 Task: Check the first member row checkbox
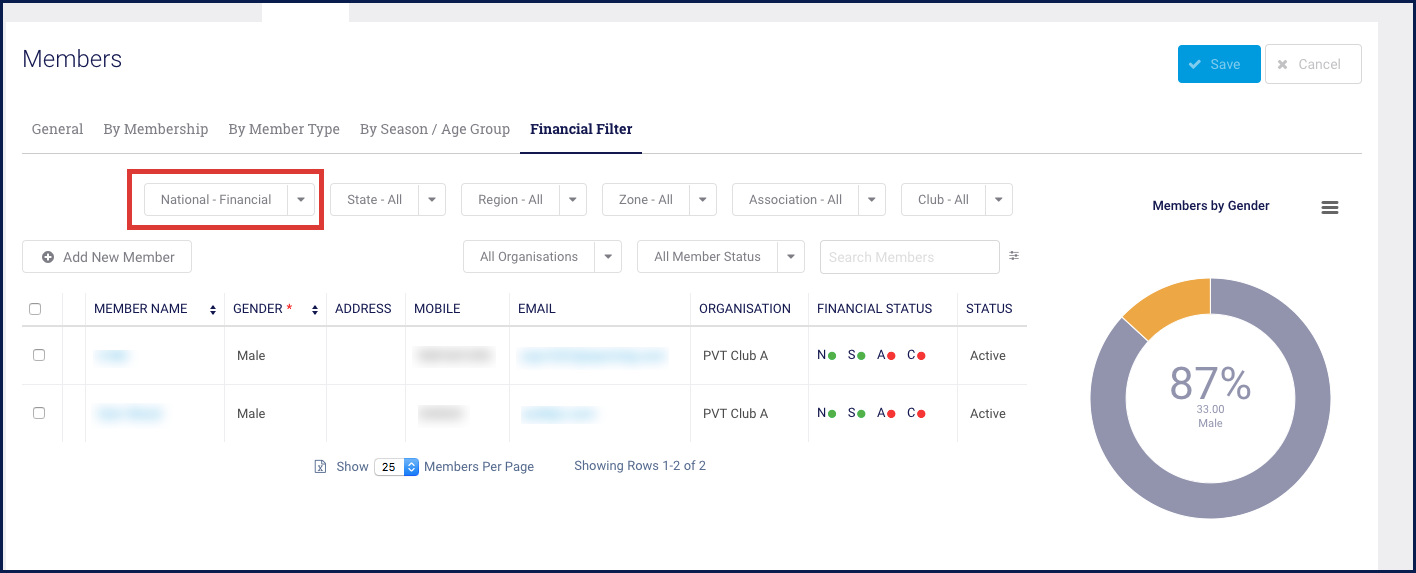coord(39,355)
